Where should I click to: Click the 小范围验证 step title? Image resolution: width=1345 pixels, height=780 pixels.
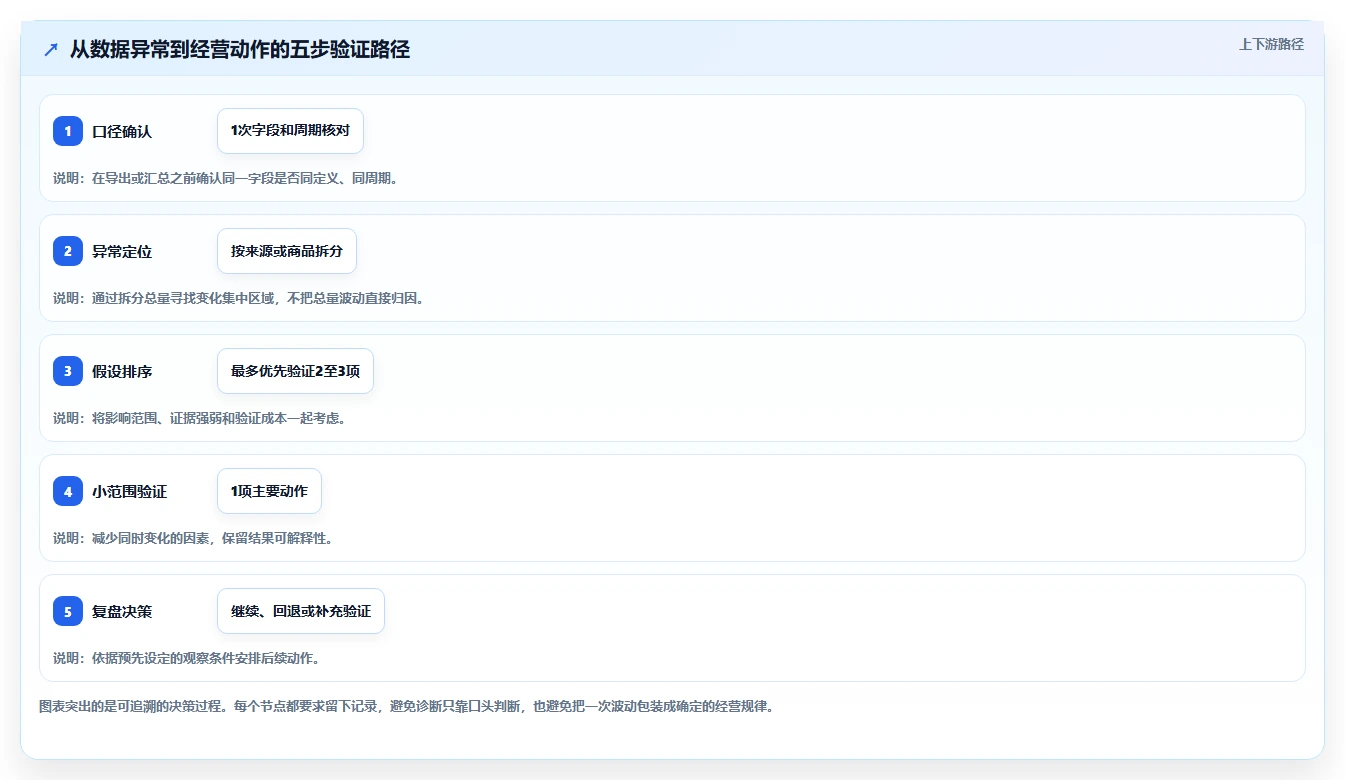click(130, 492)
